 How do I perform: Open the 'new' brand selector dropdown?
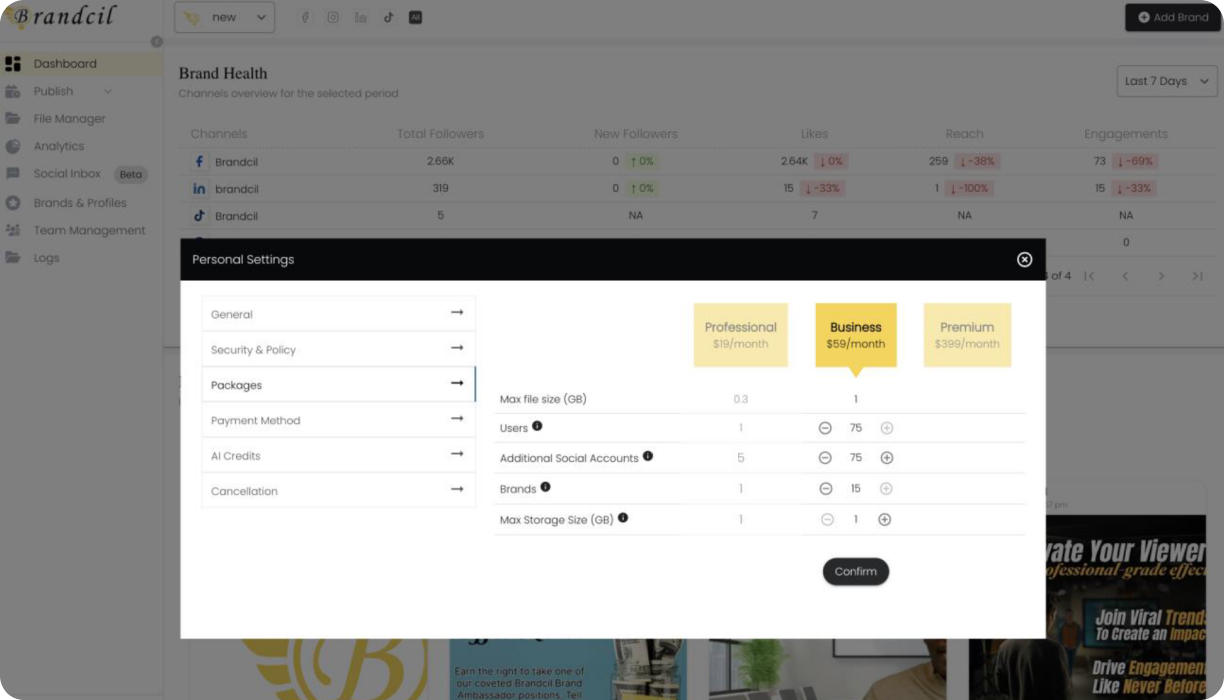coord(224,17)
